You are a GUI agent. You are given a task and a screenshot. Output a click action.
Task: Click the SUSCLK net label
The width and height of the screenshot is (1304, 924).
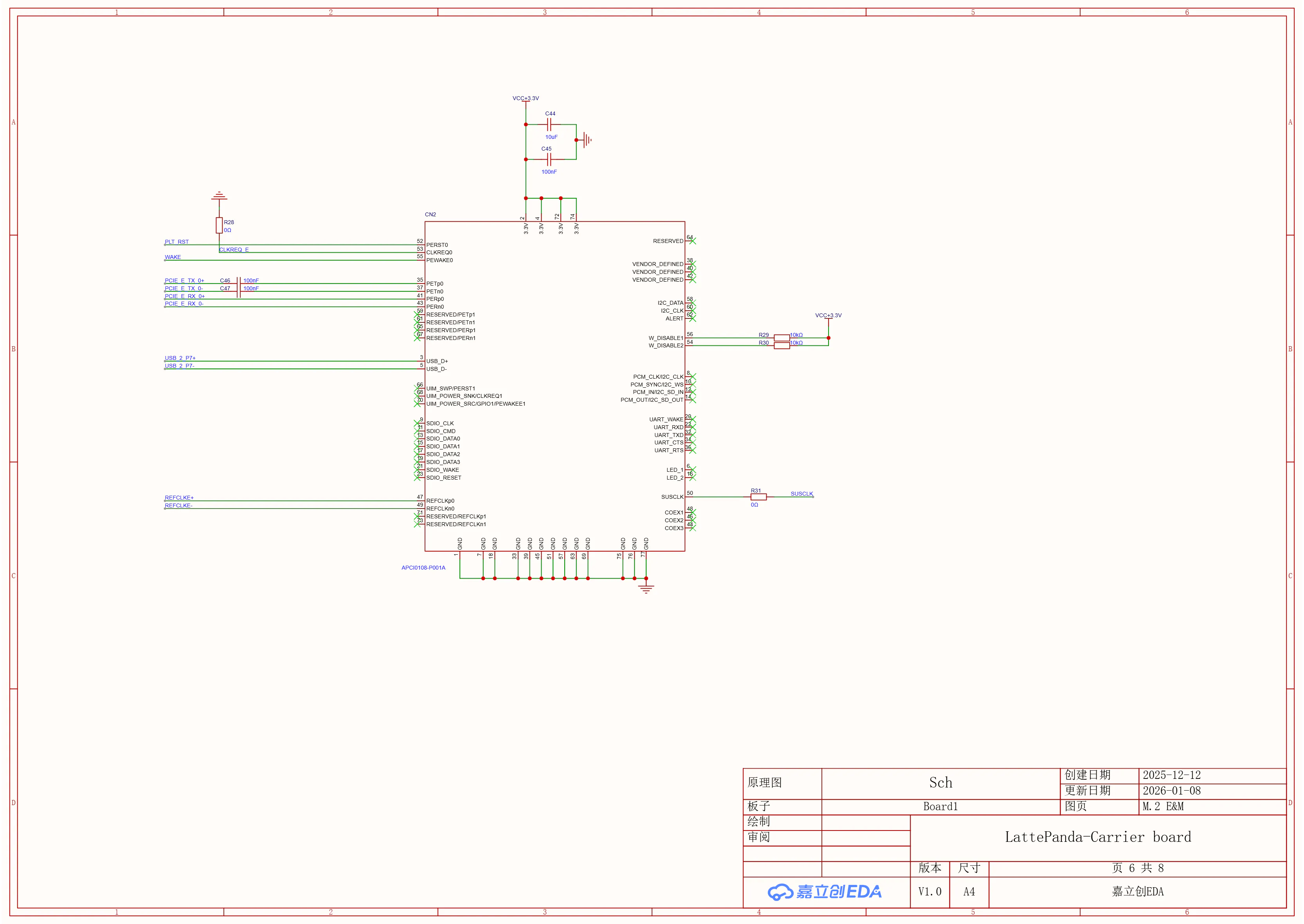pos(801,494)
